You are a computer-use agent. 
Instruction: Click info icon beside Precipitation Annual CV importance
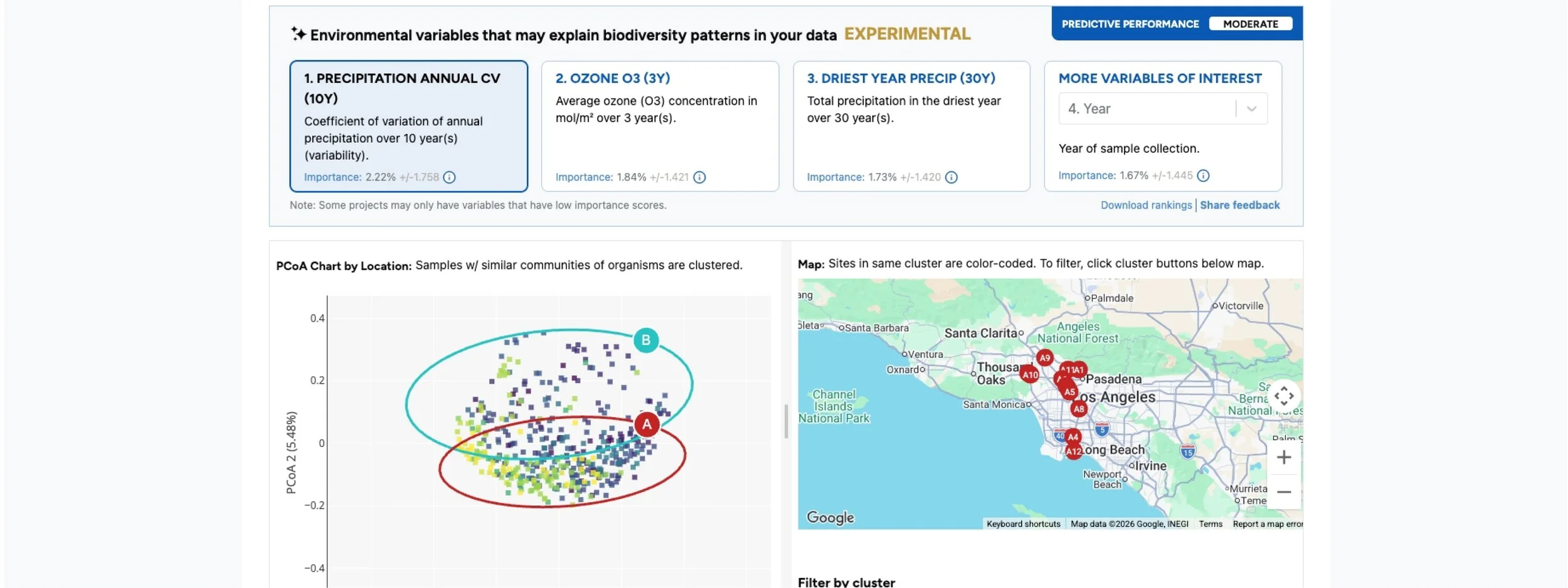449,177
